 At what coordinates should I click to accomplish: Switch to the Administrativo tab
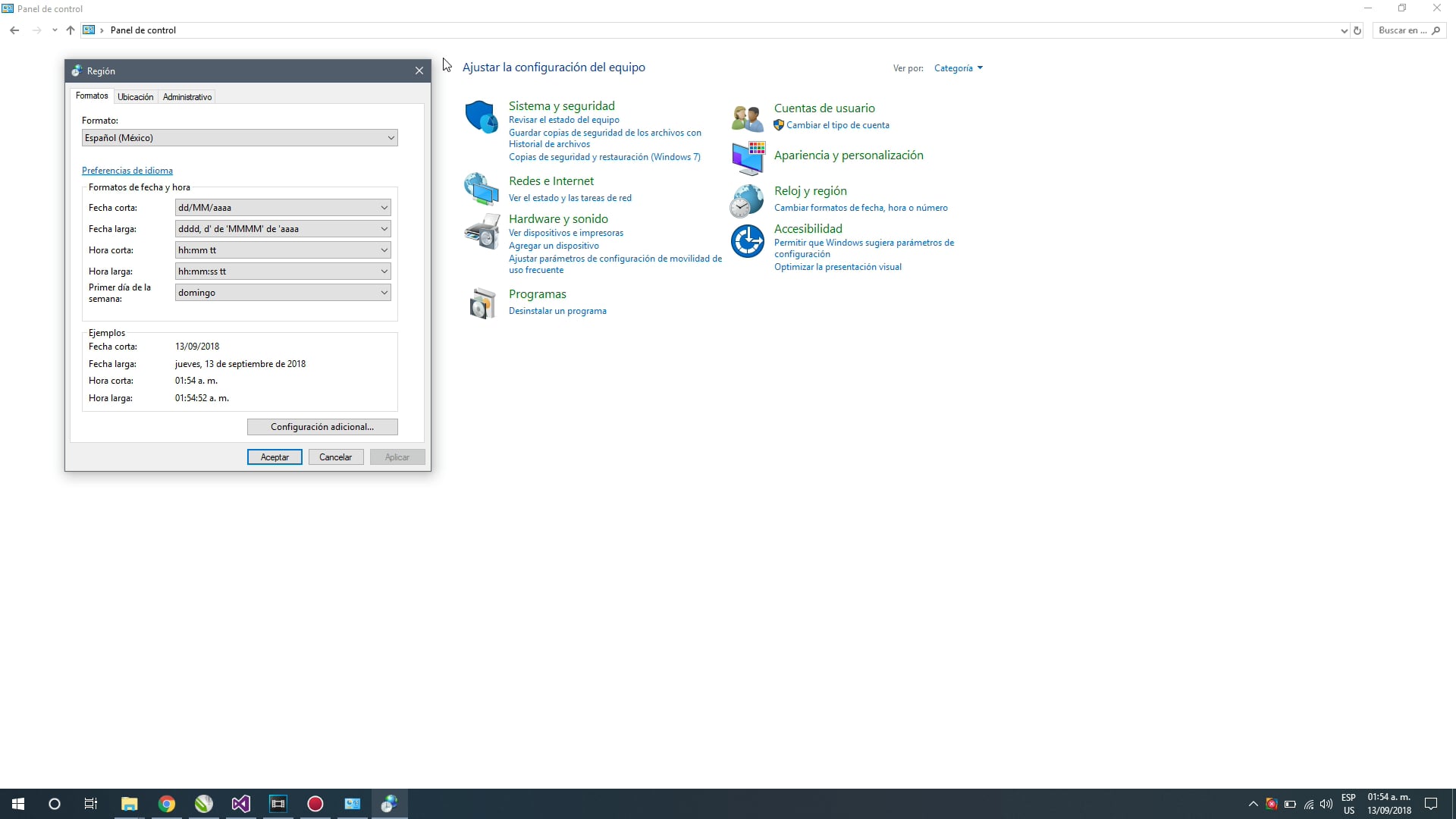tap(187, 97)
